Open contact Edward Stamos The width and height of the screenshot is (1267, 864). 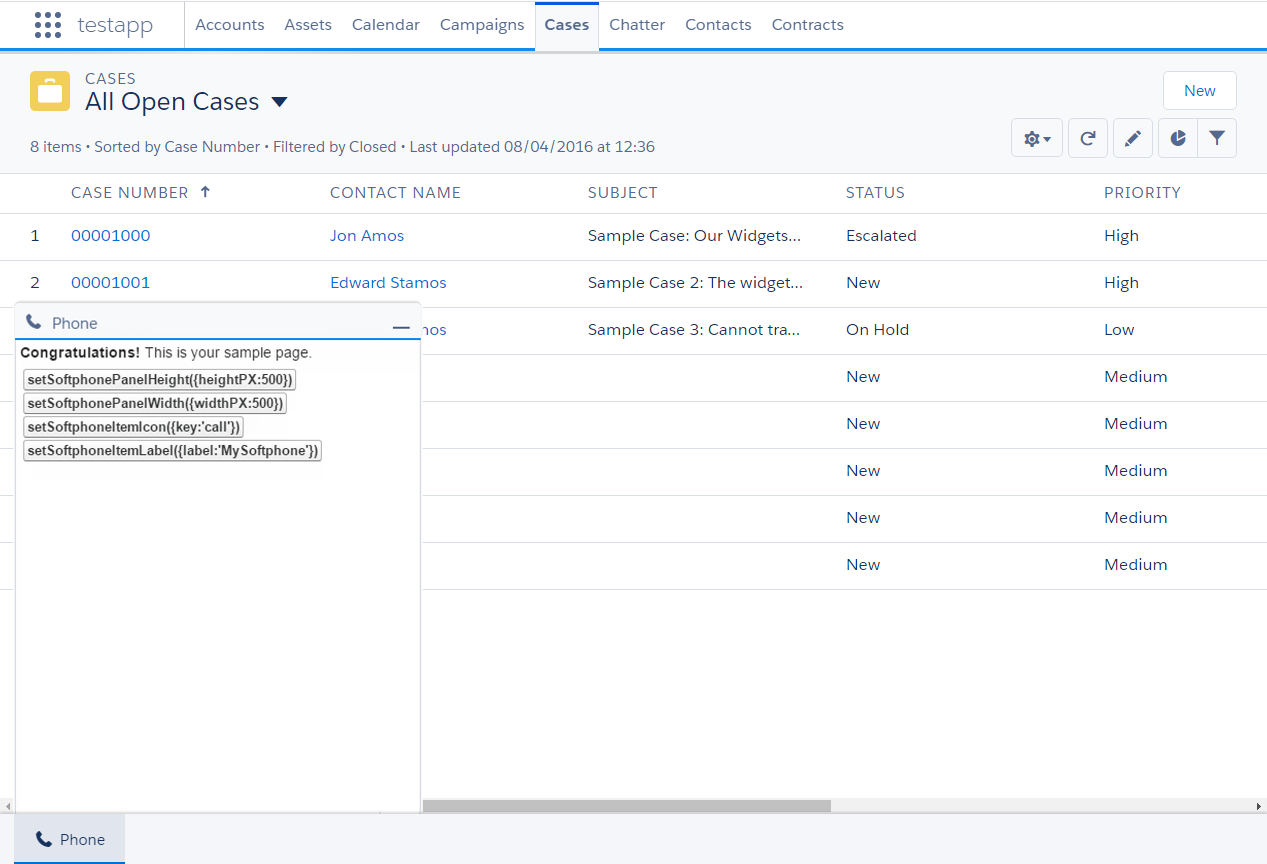(388, 282)
